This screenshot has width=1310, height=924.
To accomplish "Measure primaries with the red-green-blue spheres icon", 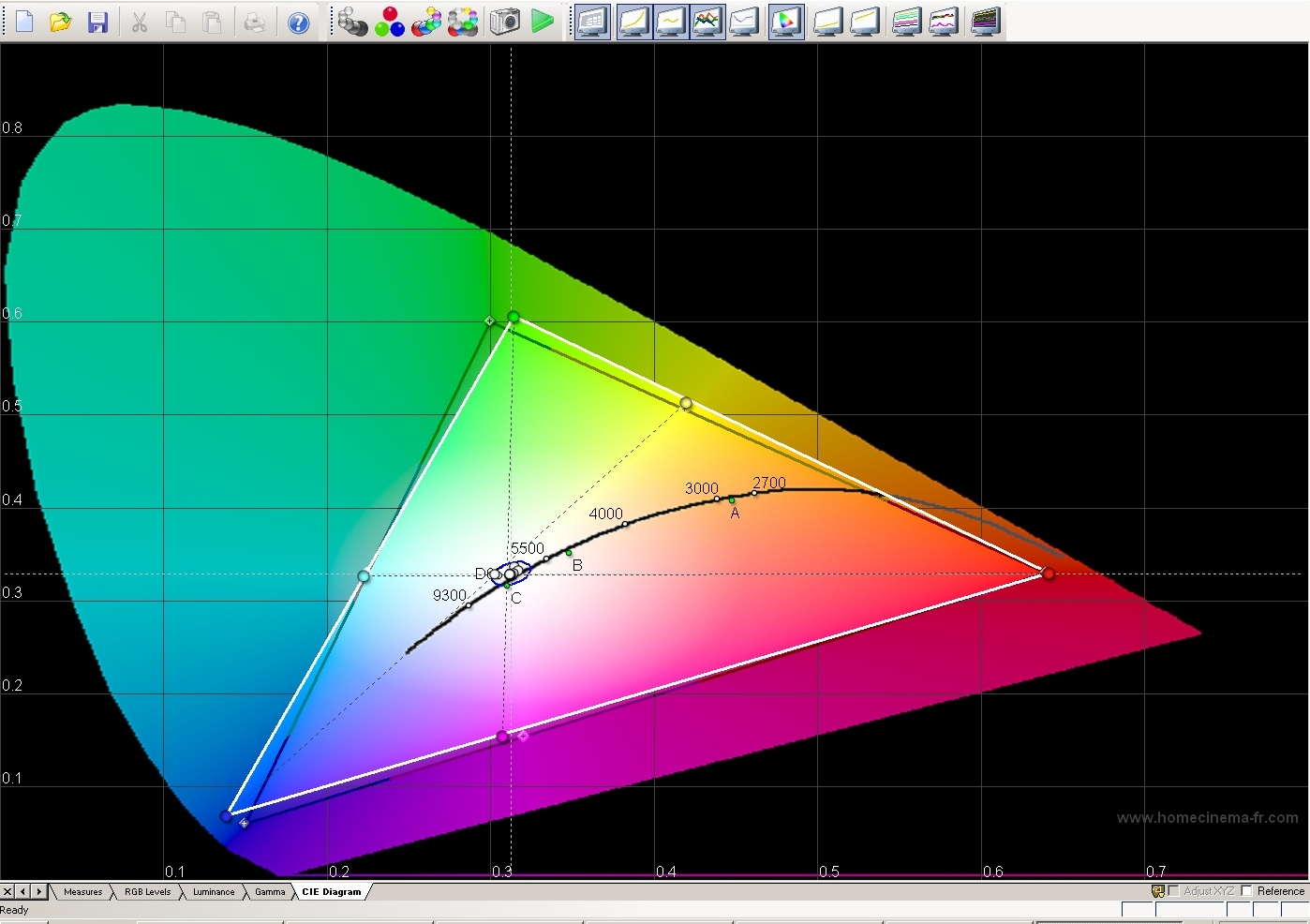I will (389, 22).
